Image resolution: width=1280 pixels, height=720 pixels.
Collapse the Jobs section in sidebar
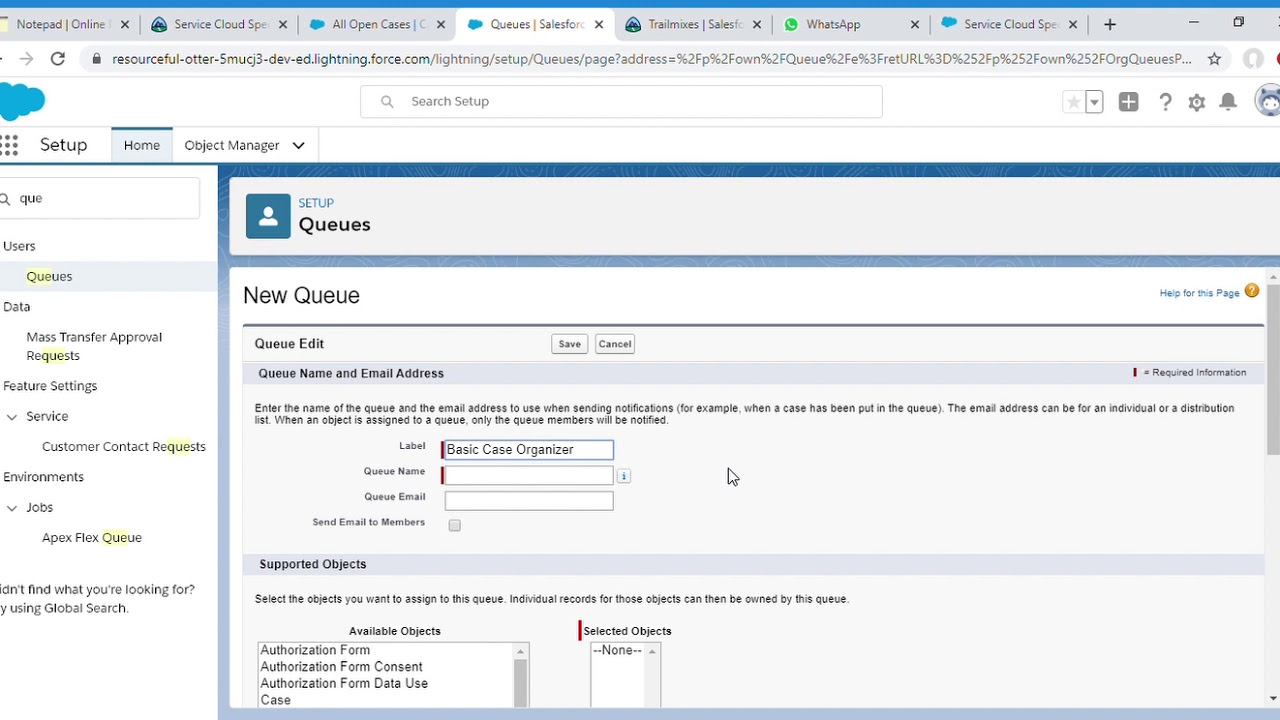click(x=12, y=507)
